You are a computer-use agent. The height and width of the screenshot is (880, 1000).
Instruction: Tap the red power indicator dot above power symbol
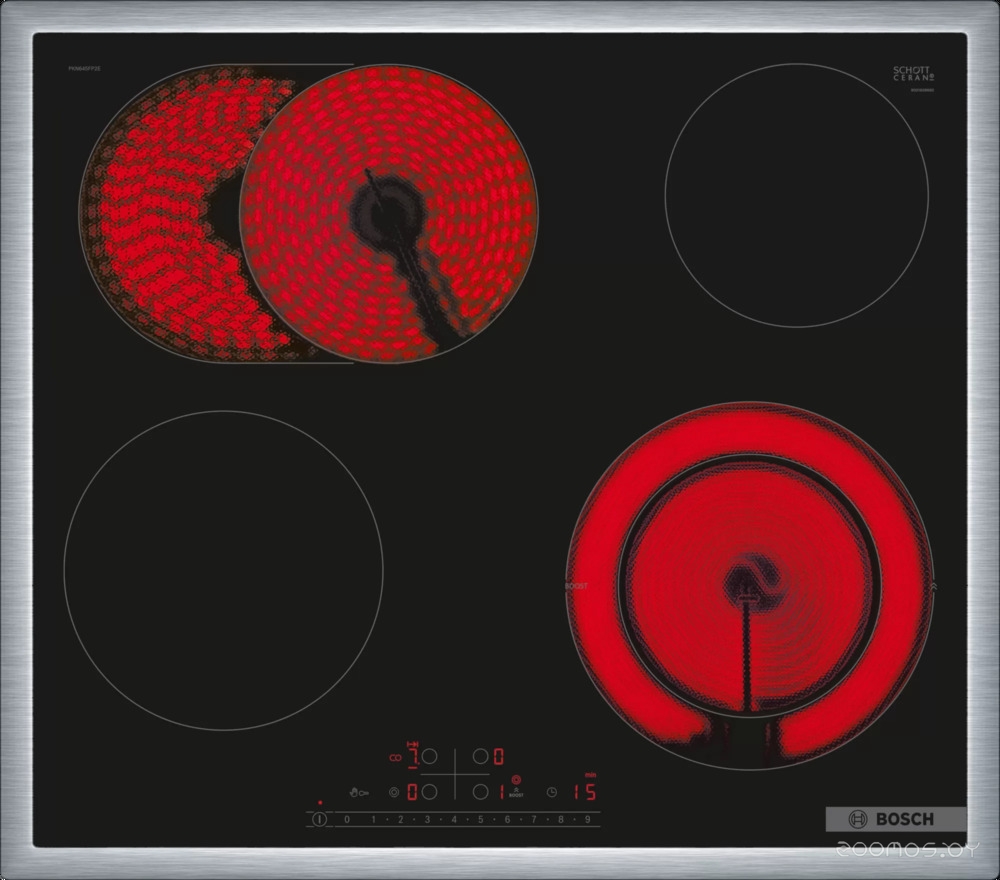coord(320,803)
